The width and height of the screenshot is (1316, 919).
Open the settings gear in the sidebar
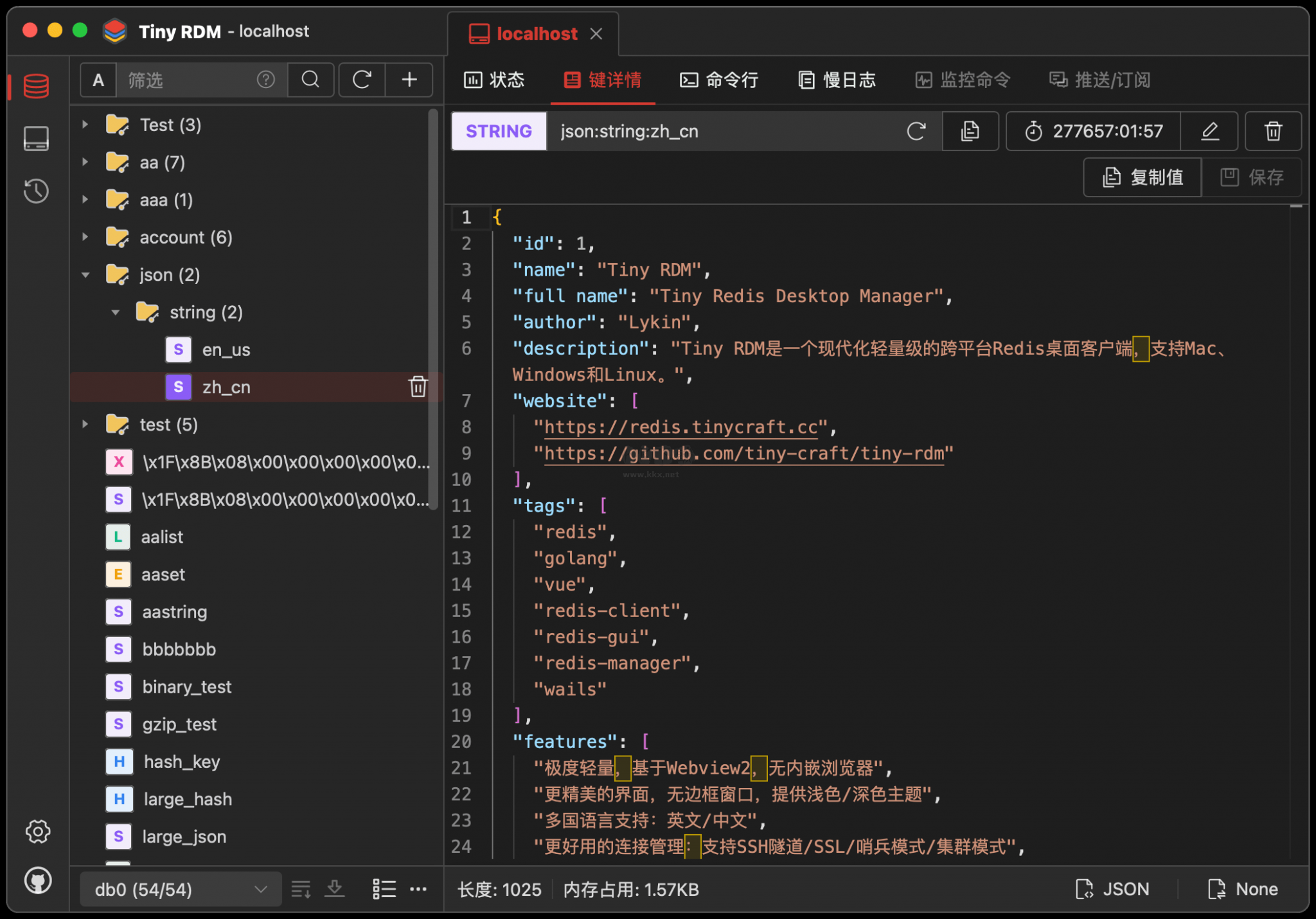click(38, 831)
